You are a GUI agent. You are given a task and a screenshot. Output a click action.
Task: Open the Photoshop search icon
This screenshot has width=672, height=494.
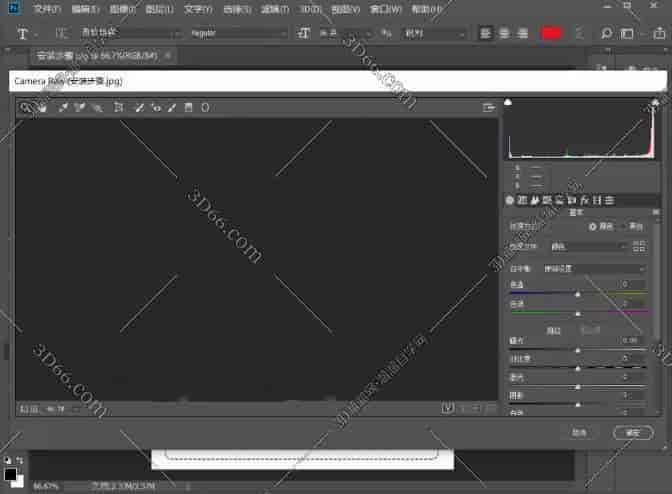click(606, 33)
